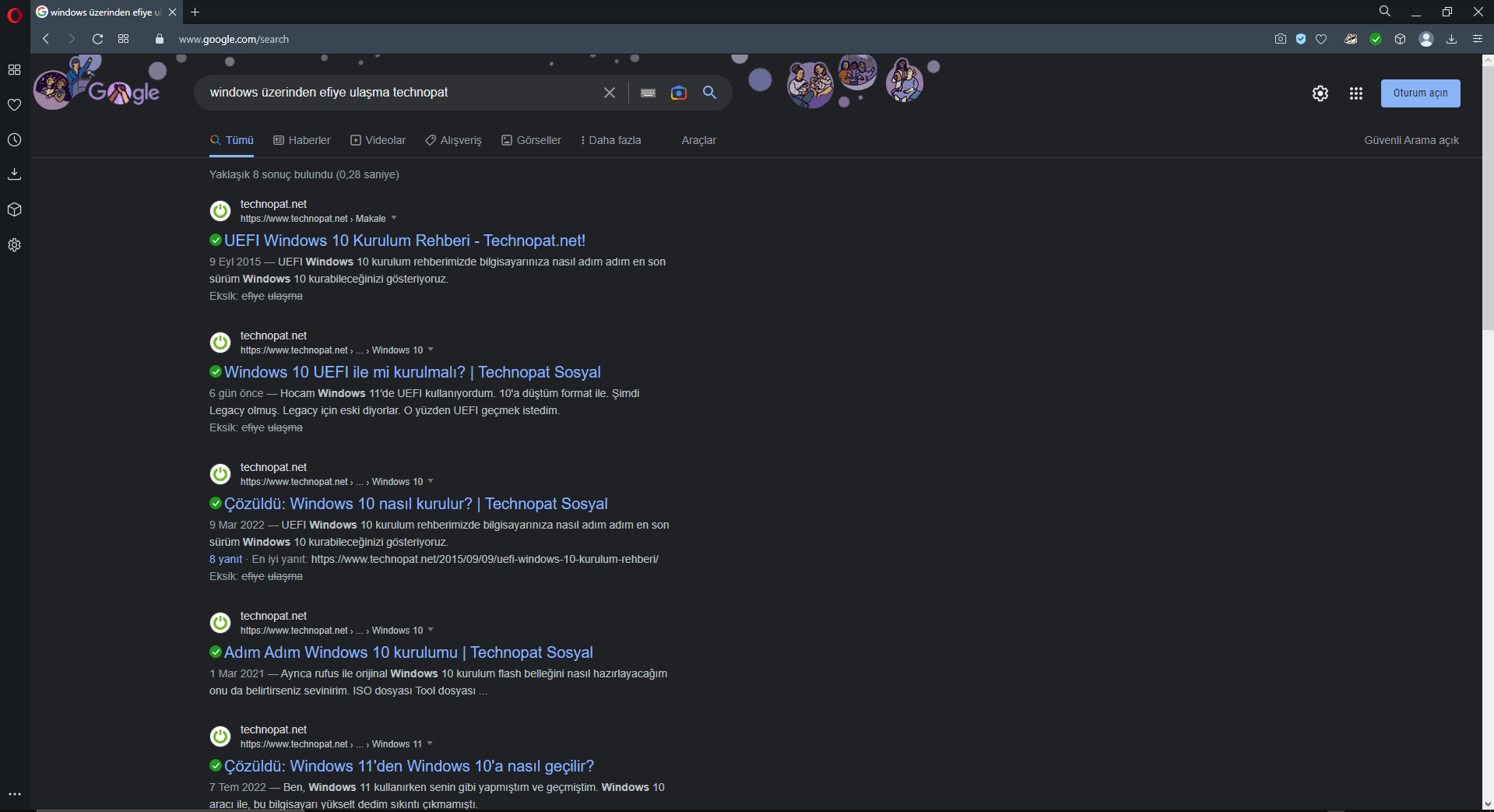The width and height of the screenshot is (1494, 812).
Task: Add page to bookmarks with the toolbar heart
Action: pos(1321,39)
